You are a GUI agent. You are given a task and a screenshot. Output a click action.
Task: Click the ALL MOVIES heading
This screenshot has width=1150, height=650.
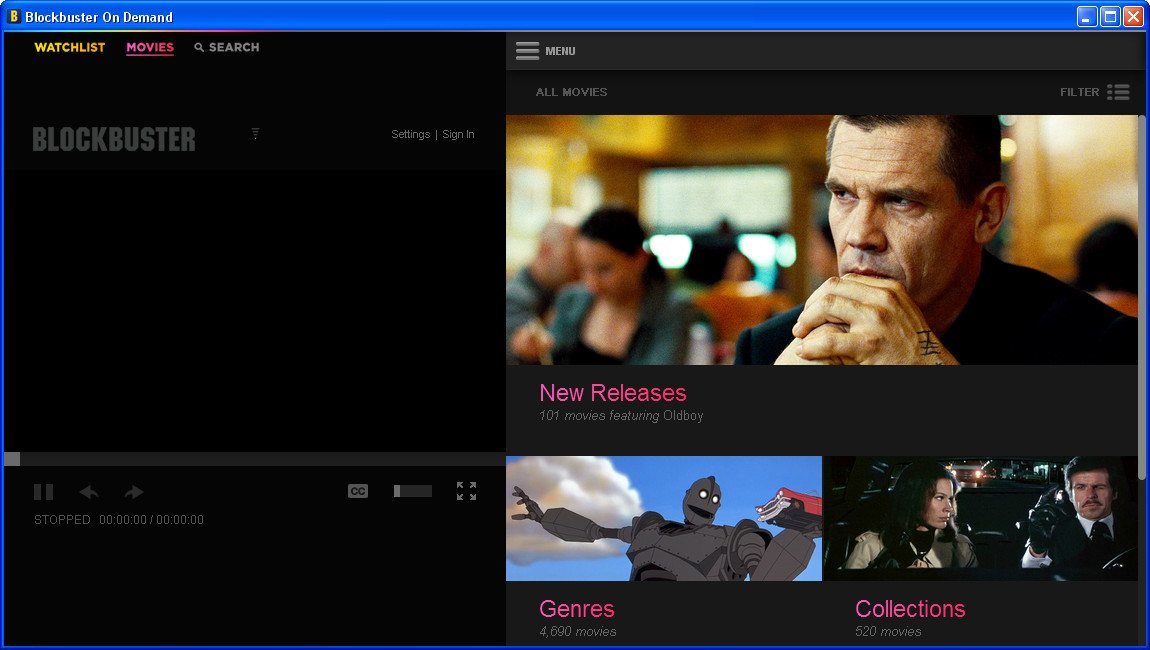(x=571, y=92)
